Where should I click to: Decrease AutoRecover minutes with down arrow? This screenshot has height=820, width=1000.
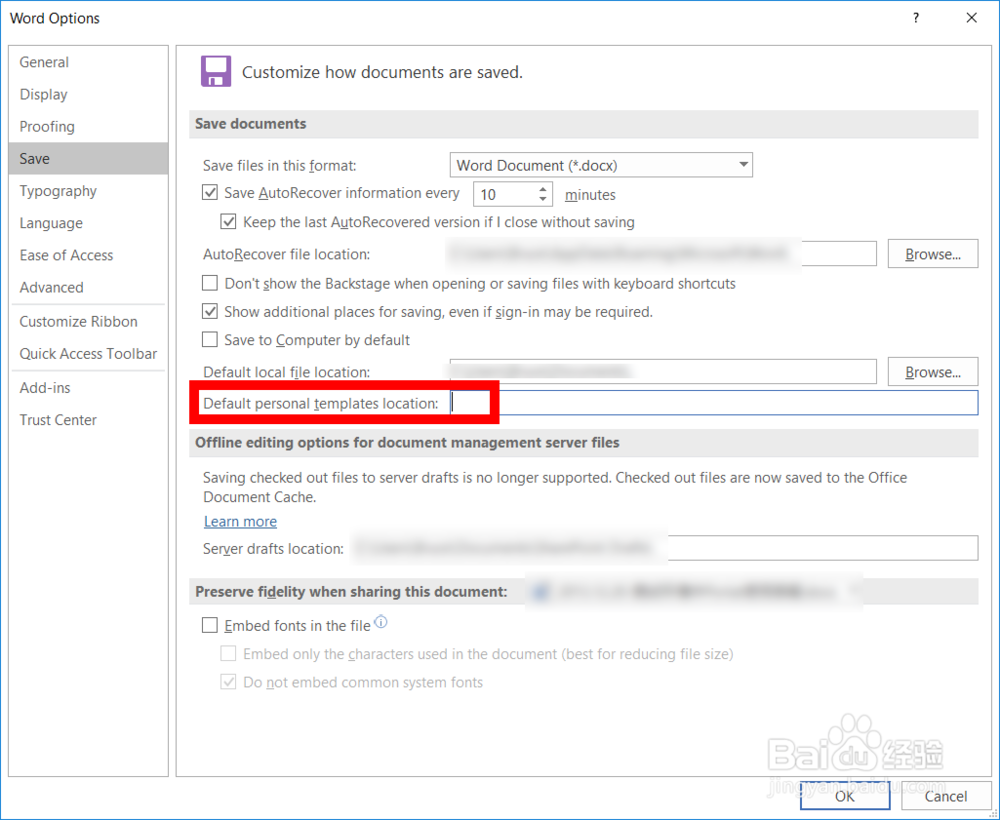click(542, 200)
